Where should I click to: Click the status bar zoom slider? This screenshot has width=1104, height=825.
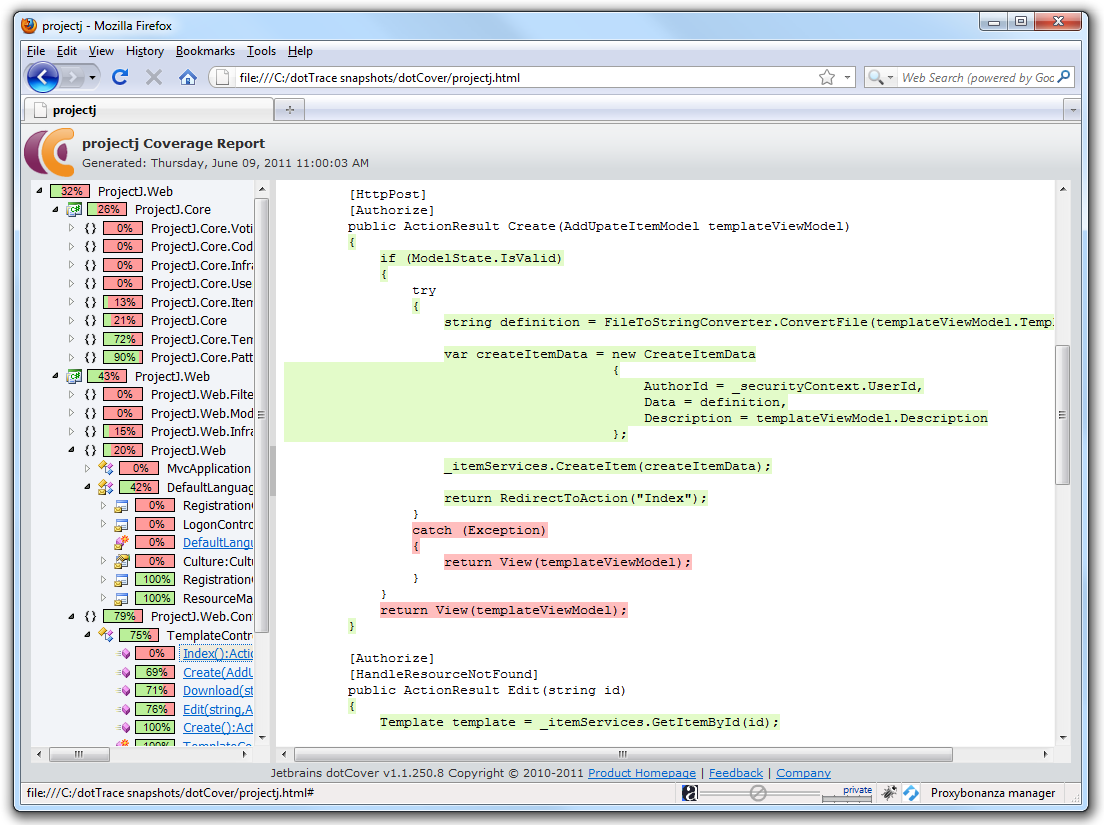(759, 793)
